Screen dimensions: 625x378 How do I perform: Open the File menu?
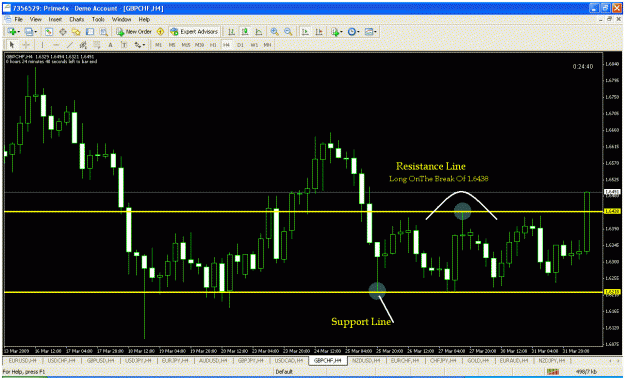click(18, 19)
